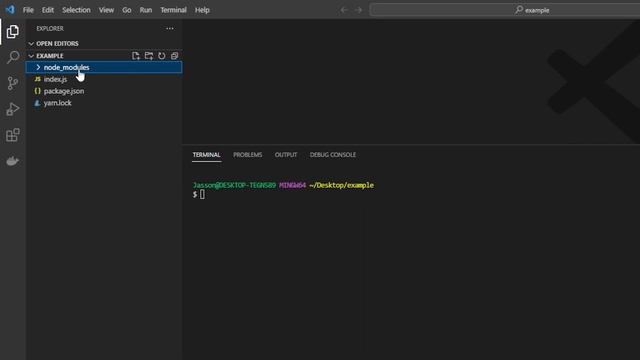The image size is (640, 360).
Task: Open the Search view in activity bar
Action: pyautogui.click(x=13, y=57)
